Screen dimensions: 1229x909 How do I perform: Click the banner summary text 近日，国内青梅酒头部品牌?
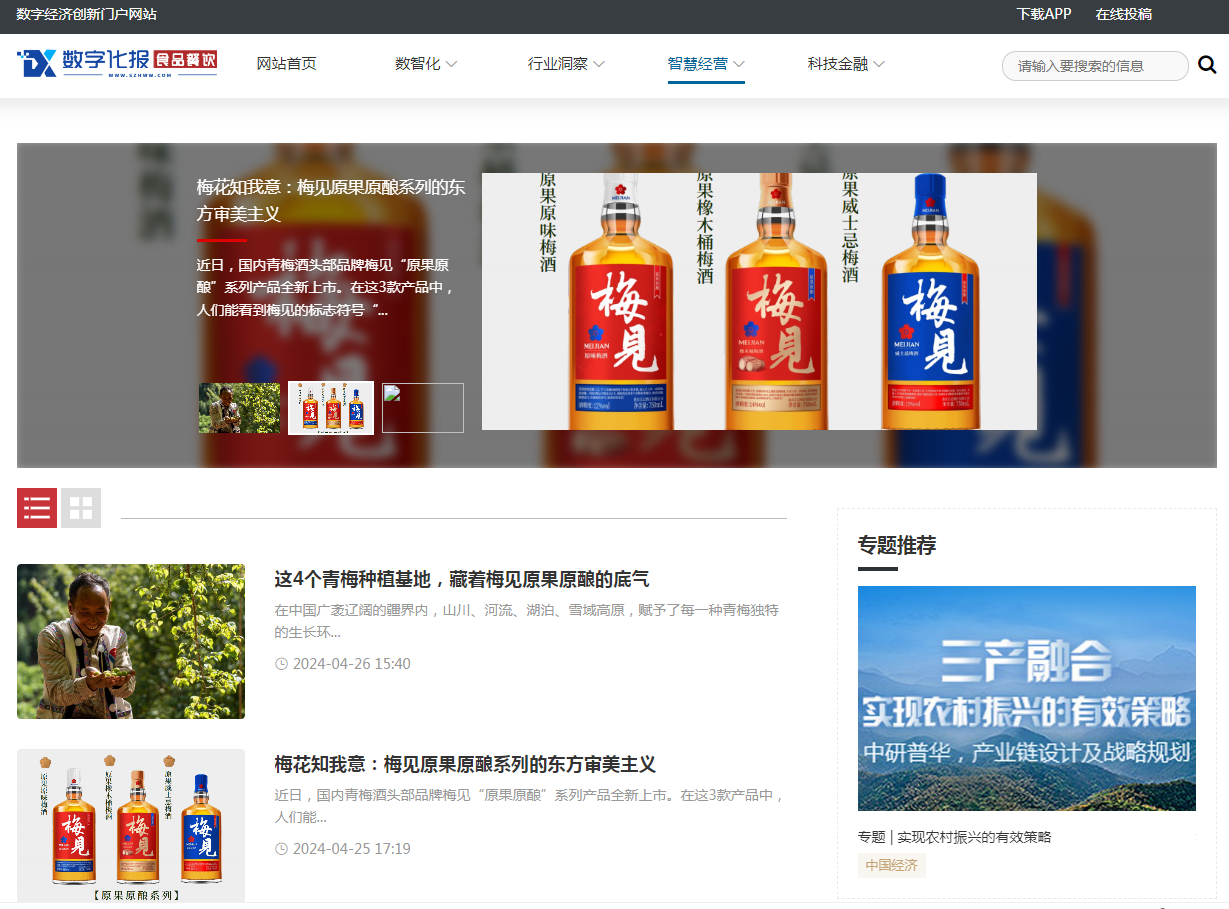click(x=327, y=288)
